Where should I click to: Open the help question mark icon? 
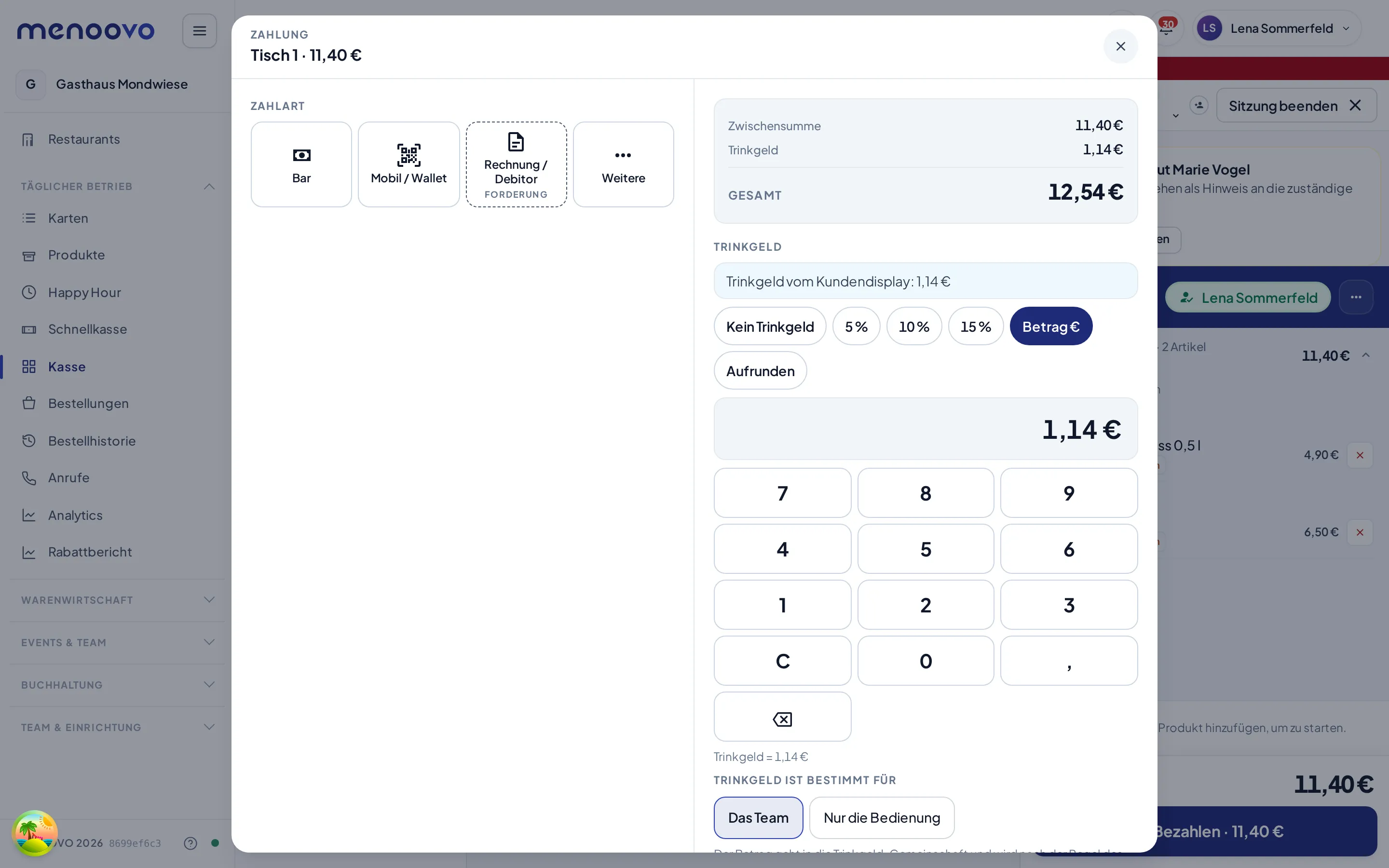tap(191, 843)
